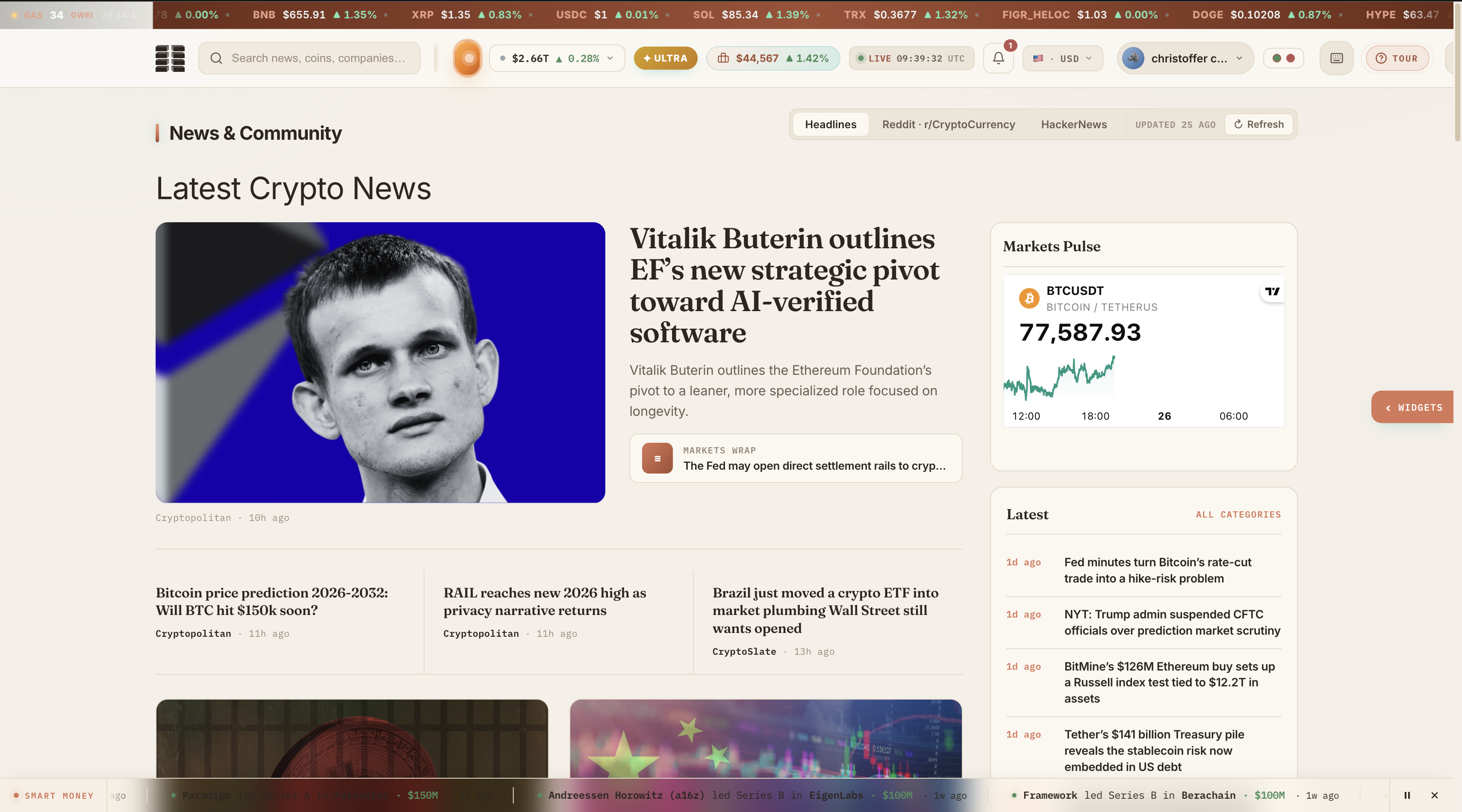Viewport: 1462px width, 812px height.
Task: Open the keyboard shortcuts icon
Action: pos(1337,59)
